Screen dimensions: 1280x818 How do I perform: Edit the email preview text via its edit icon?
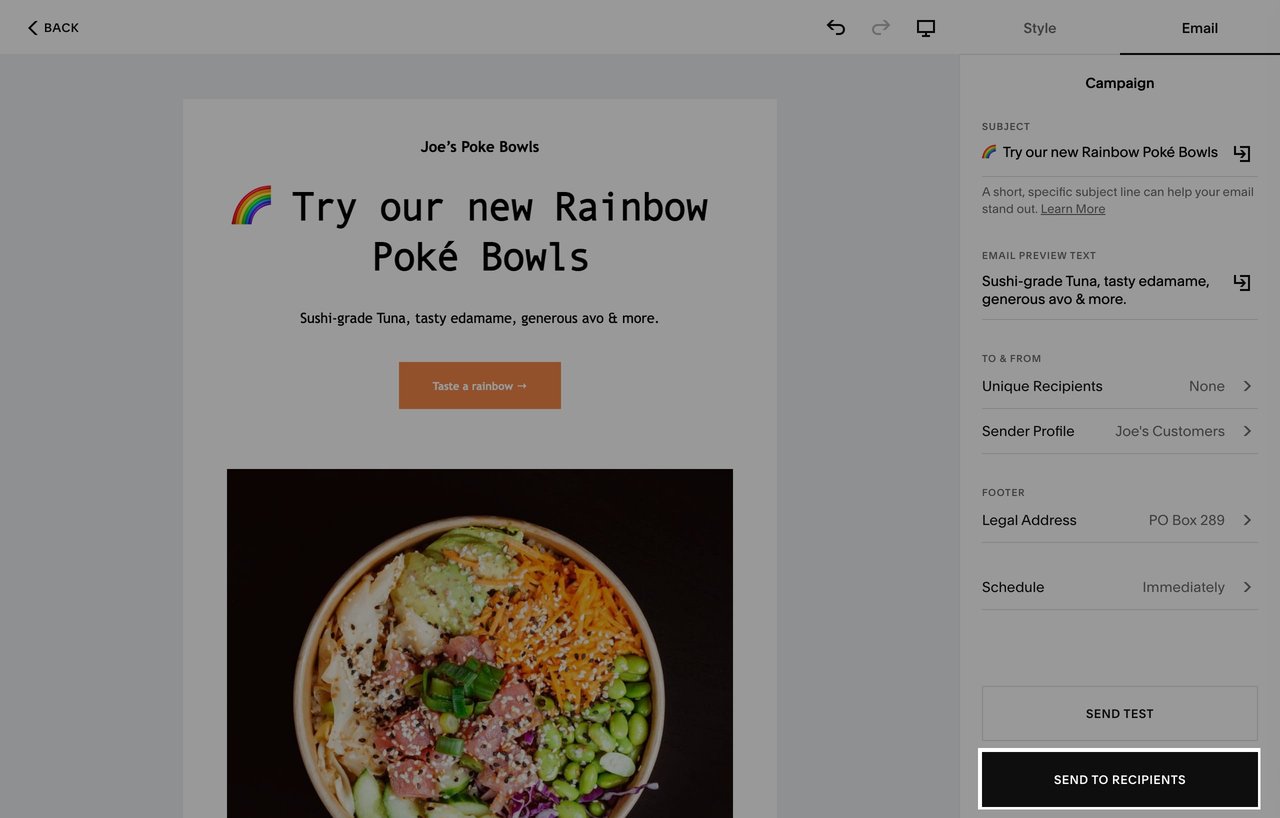tap(1241, 282)
